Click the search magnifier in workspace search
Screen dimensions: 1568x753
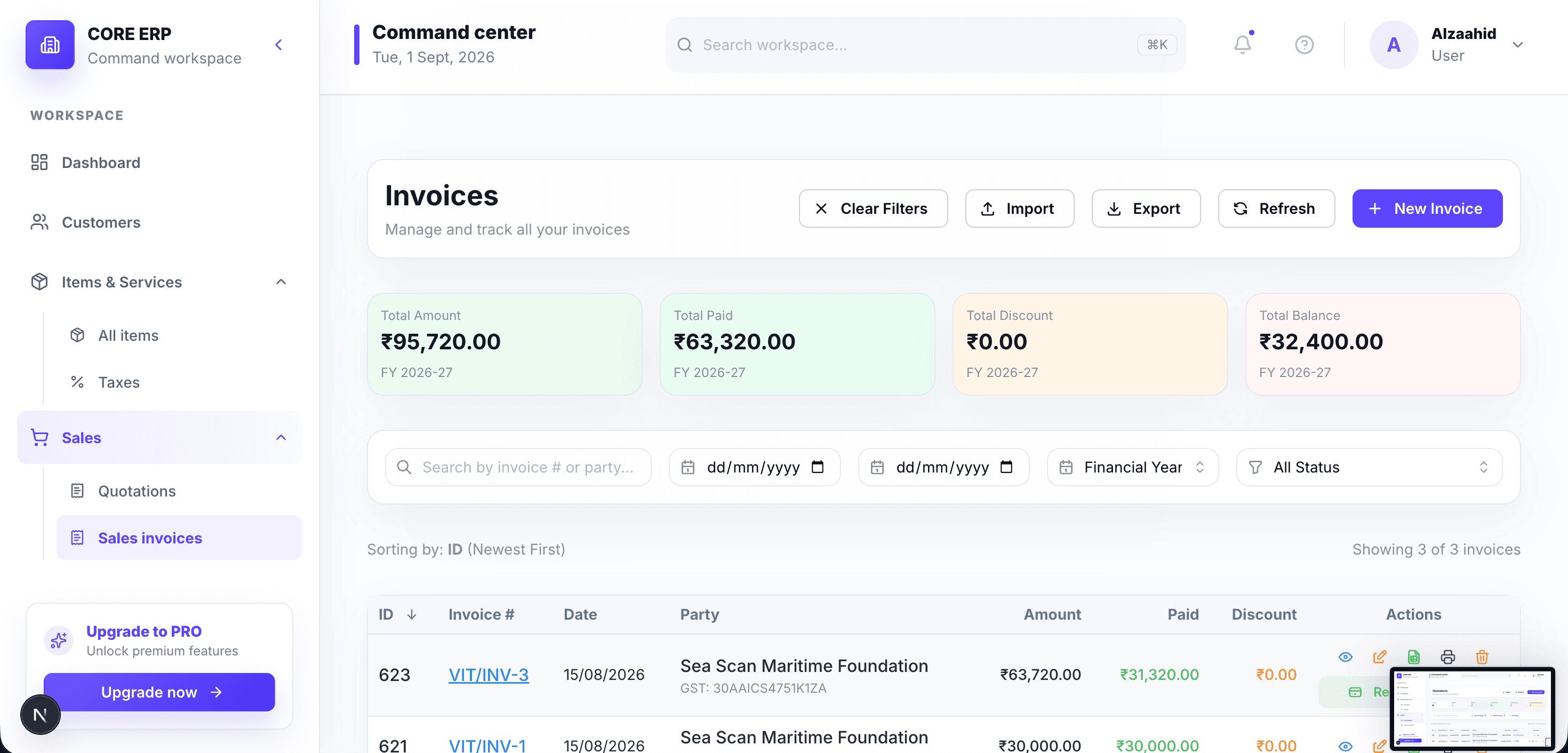(x=685, y=45)
